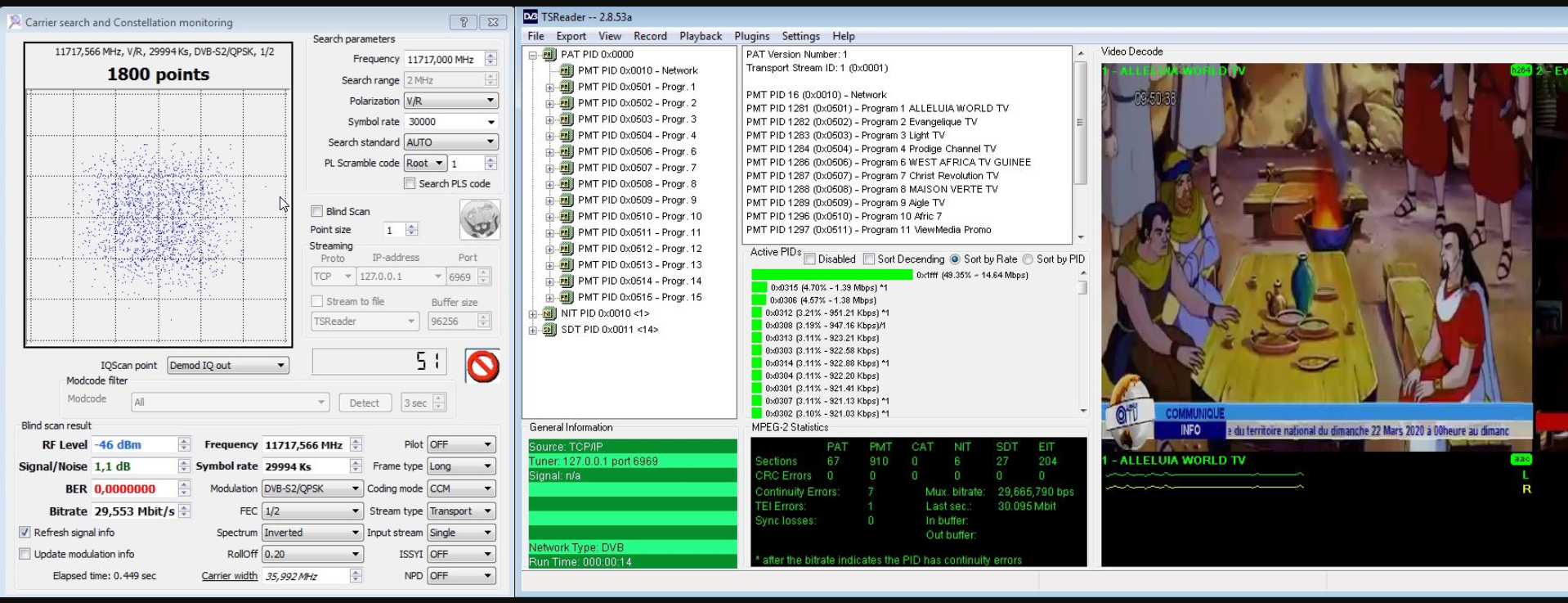Select Sort by Rate radio button
Screen dimensions: 1568x603
coord(955,259)
